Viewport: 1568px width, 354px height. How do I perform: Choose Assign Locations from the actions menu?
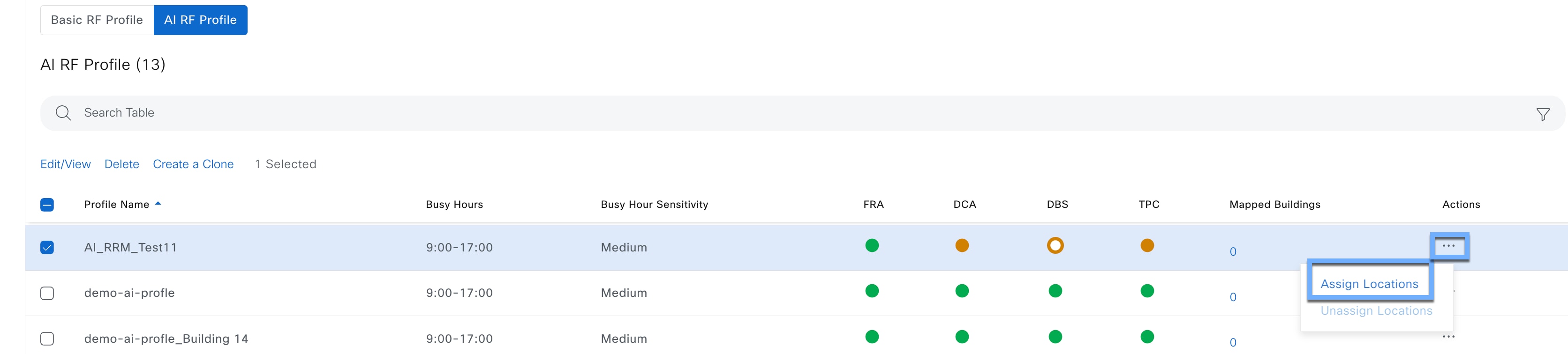(x=1369, y=284)
